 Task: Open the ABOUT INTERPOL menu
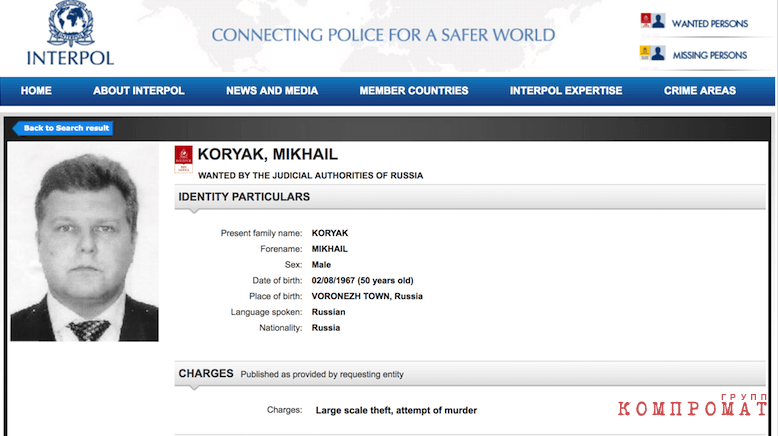coord(138,91)
